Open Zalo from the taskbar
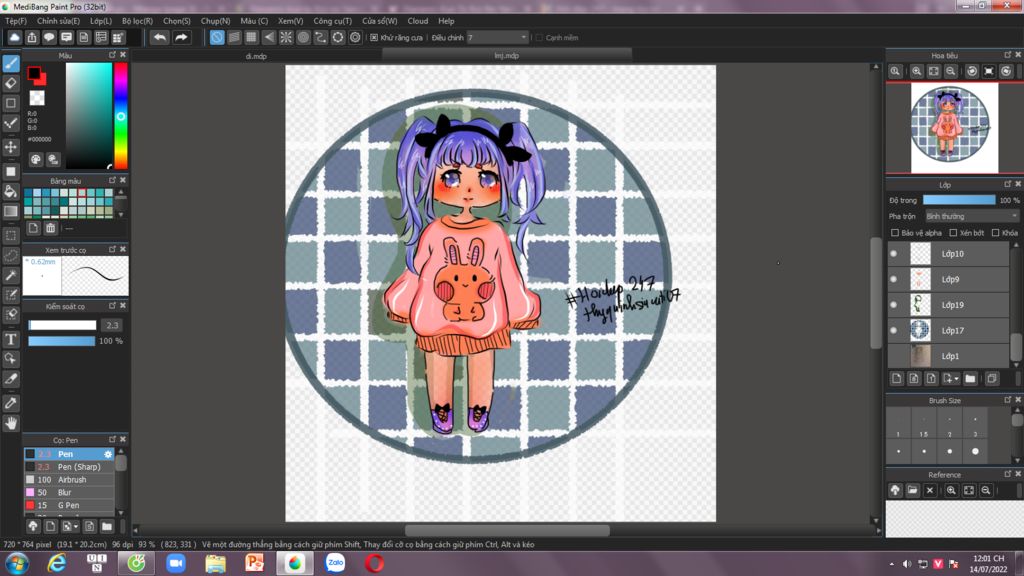The width and height of the screenshot is (1024, 576). (335, 562)
